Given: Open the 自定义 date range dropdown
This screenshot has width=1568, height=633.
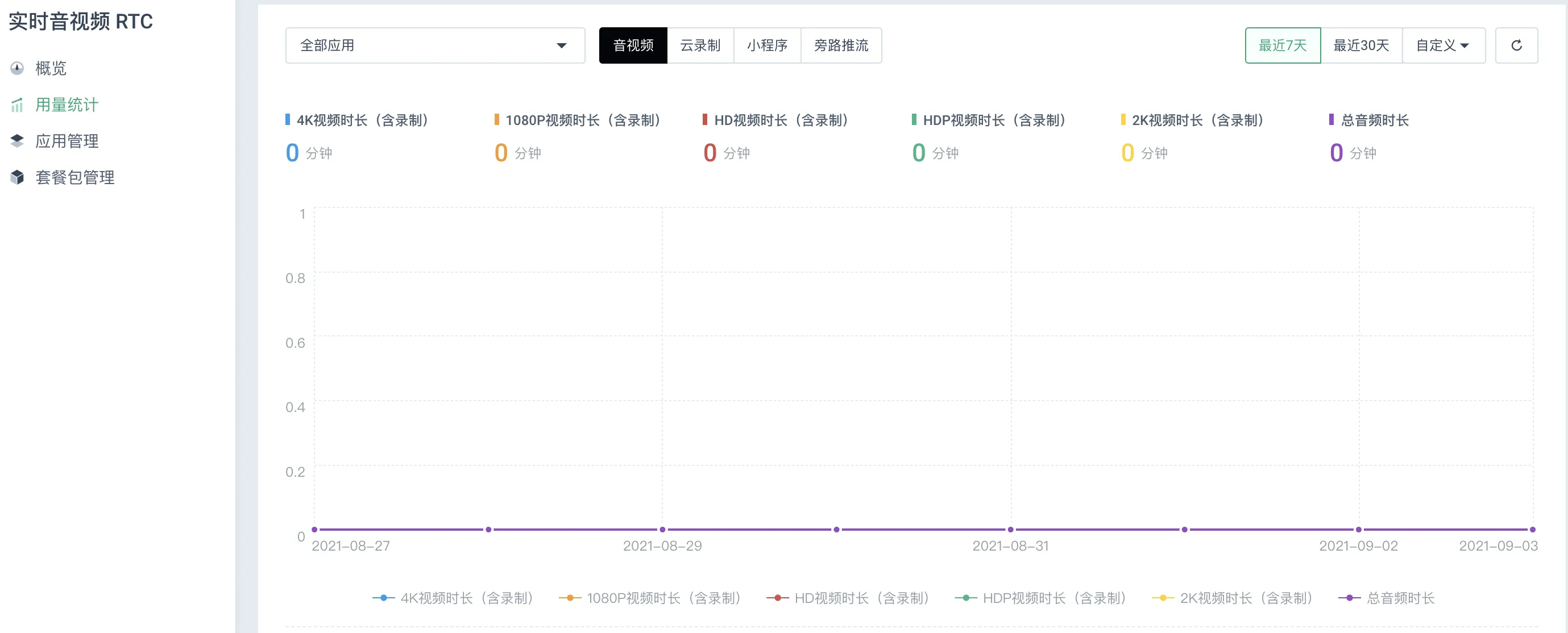Looking at the screenshot, I should click(1443, 45).
